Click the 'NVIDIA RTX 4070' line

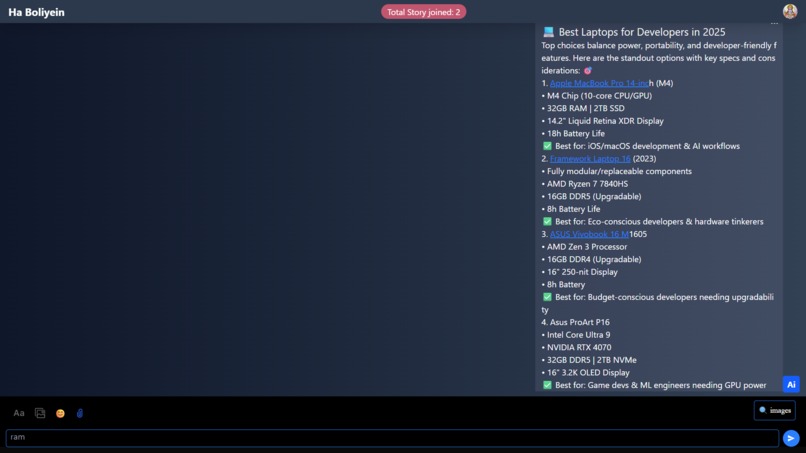click(576, 348)
